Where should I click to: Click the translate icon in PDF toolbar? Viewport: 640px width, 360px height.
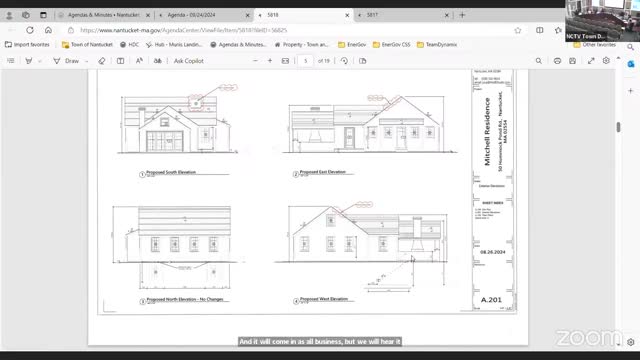(x=158, y=61)
